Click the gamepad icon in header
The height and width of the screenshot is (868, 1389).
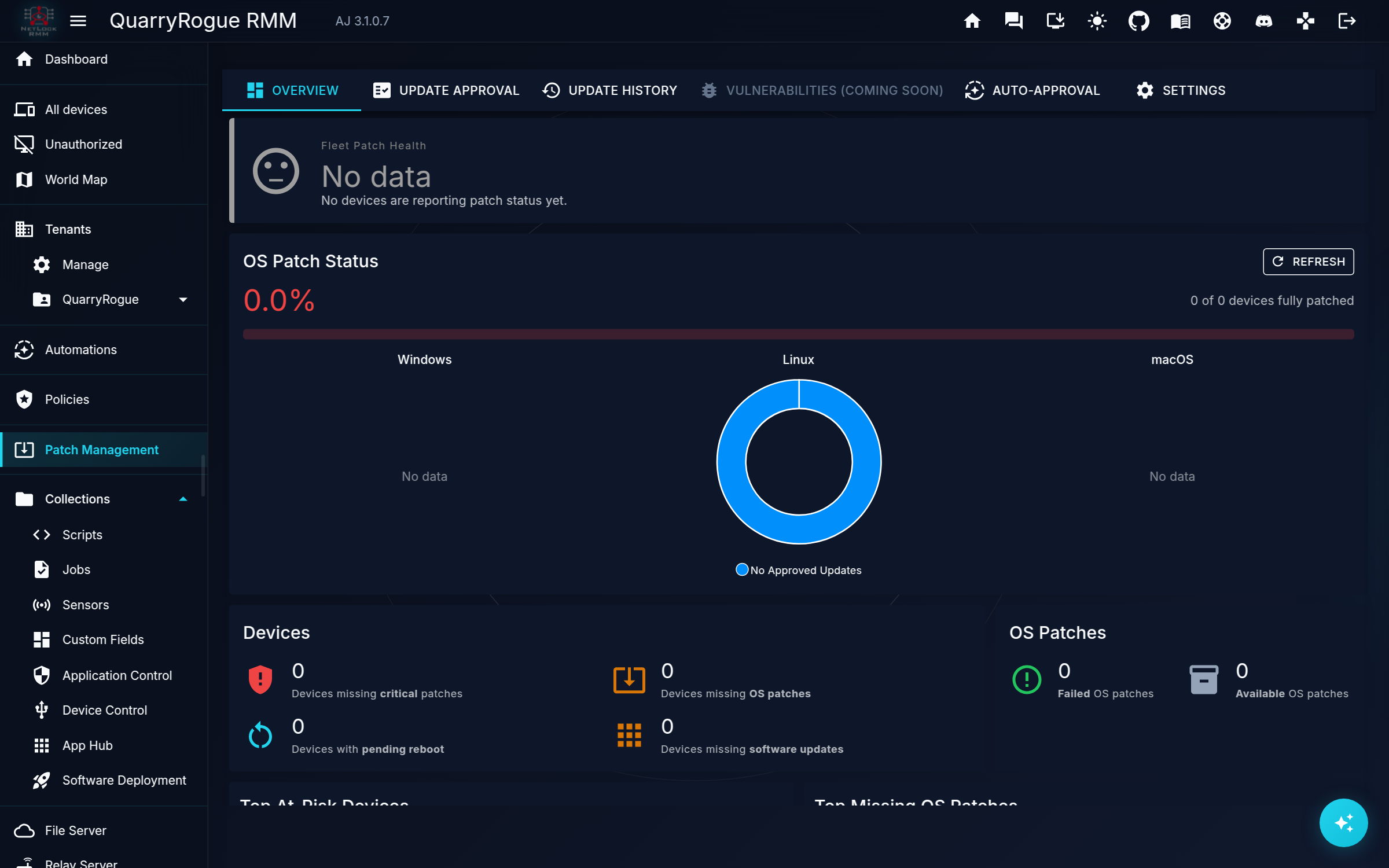[1305, 21]
